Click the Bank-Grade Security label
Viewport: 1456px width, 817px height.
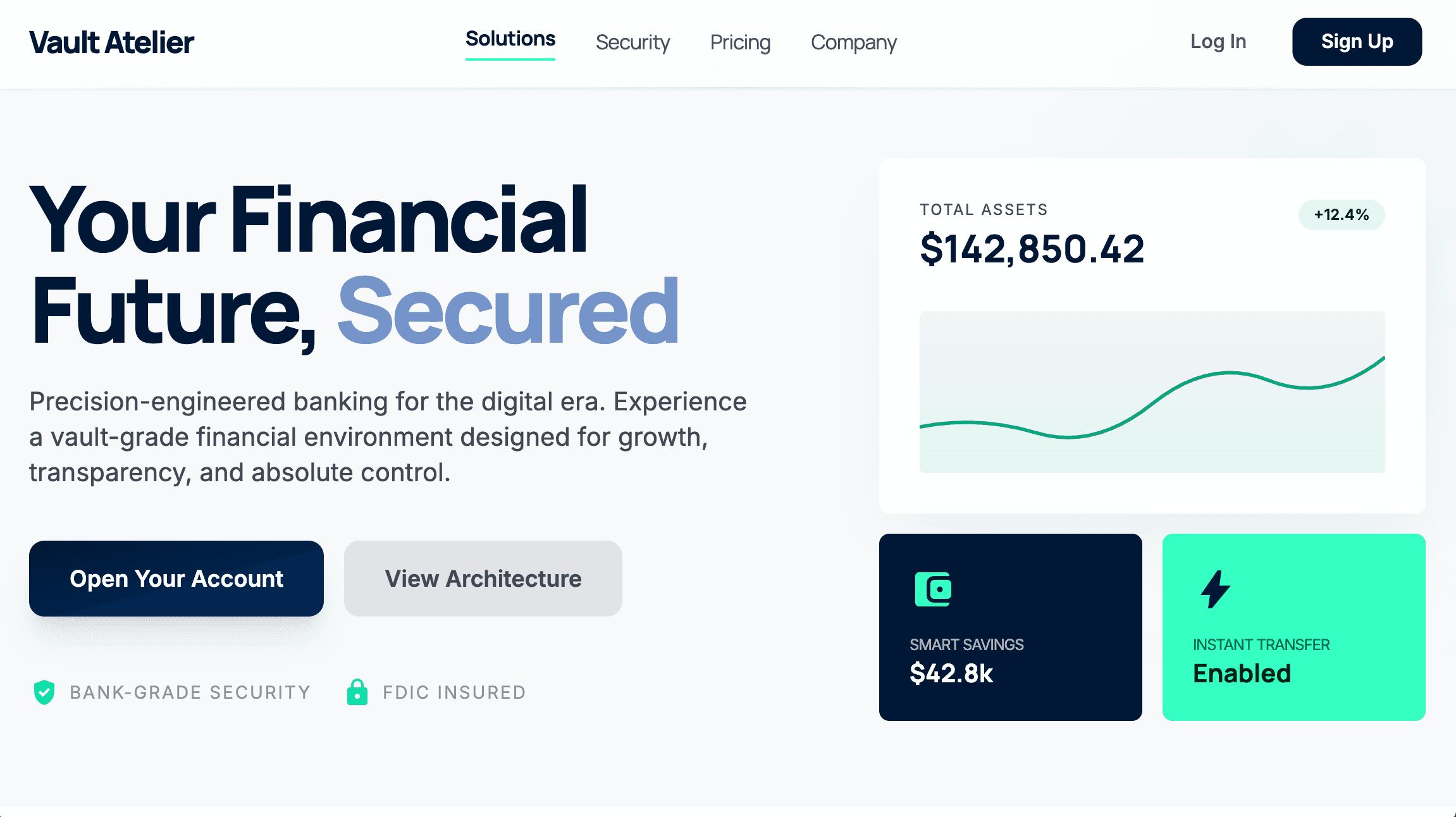coord(190,692)
